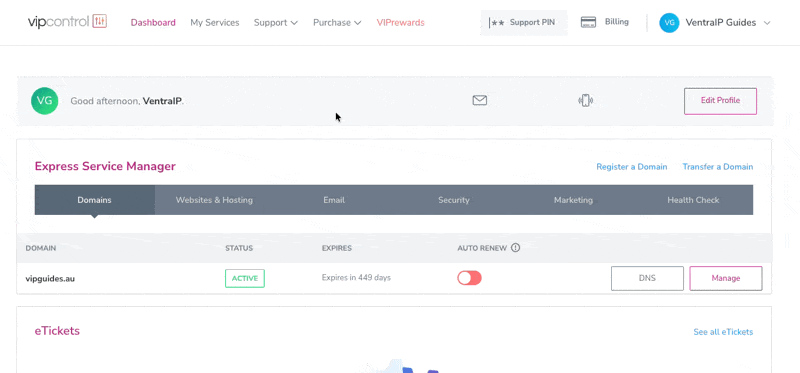The width and height of the screenshot is (800, 373).
Task: Click the EXPIRES column header
Action: click(x=337, y=248)
